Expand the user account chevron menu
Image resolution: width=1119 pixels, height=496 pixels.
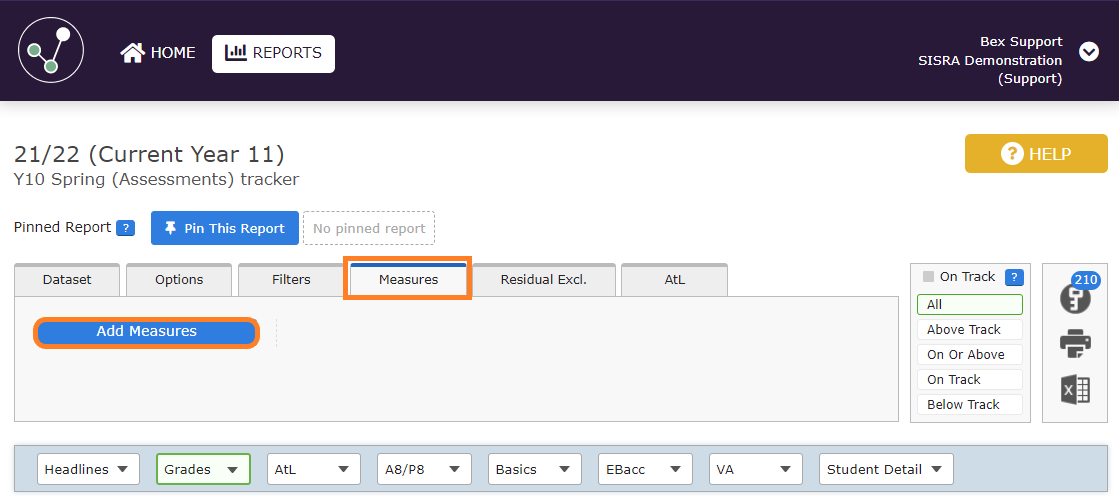(1089, 52)
